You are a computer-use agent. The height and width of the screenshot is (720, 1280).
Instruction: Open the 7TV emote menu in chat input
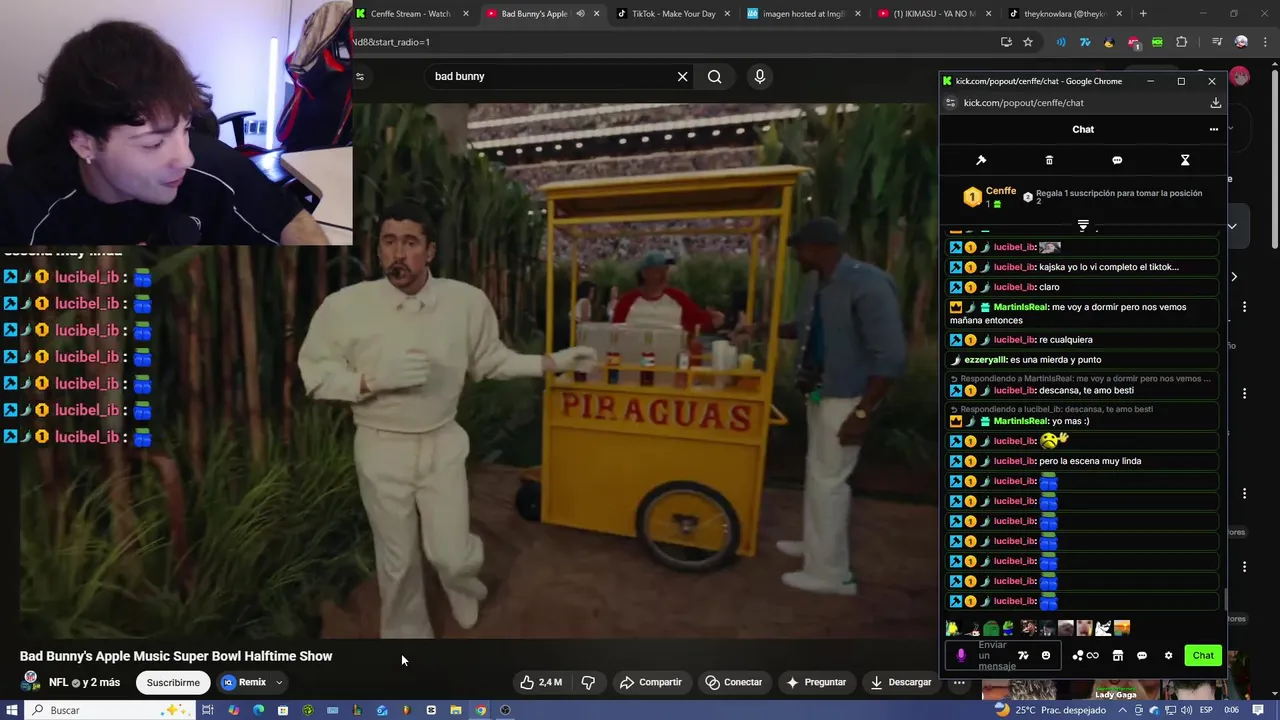(x=1023, y=656)
